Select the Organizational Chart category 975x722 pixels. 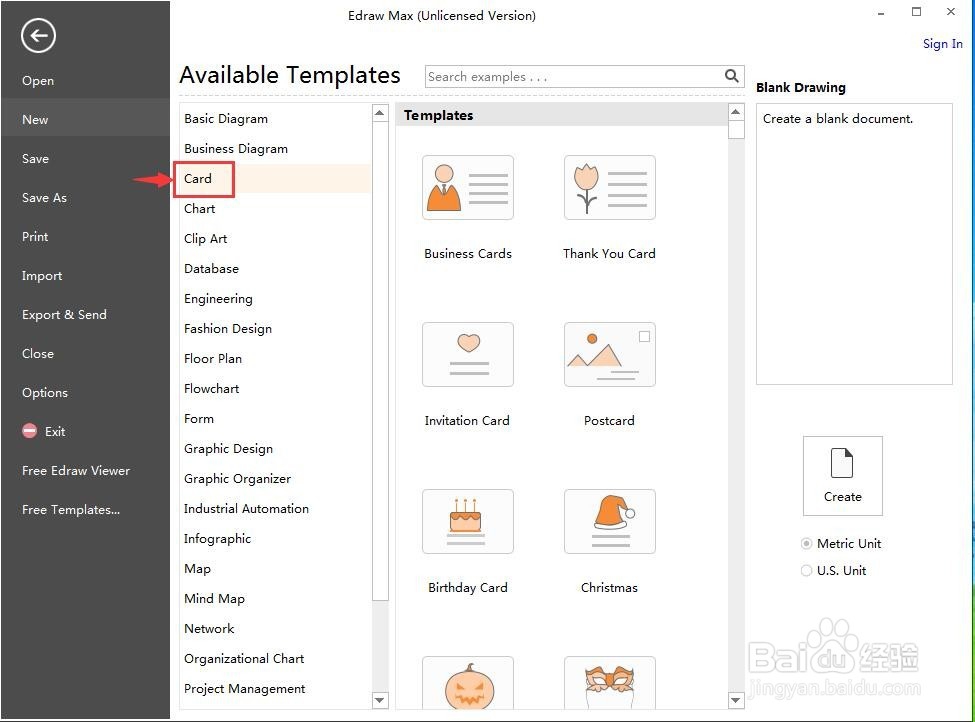244,659
